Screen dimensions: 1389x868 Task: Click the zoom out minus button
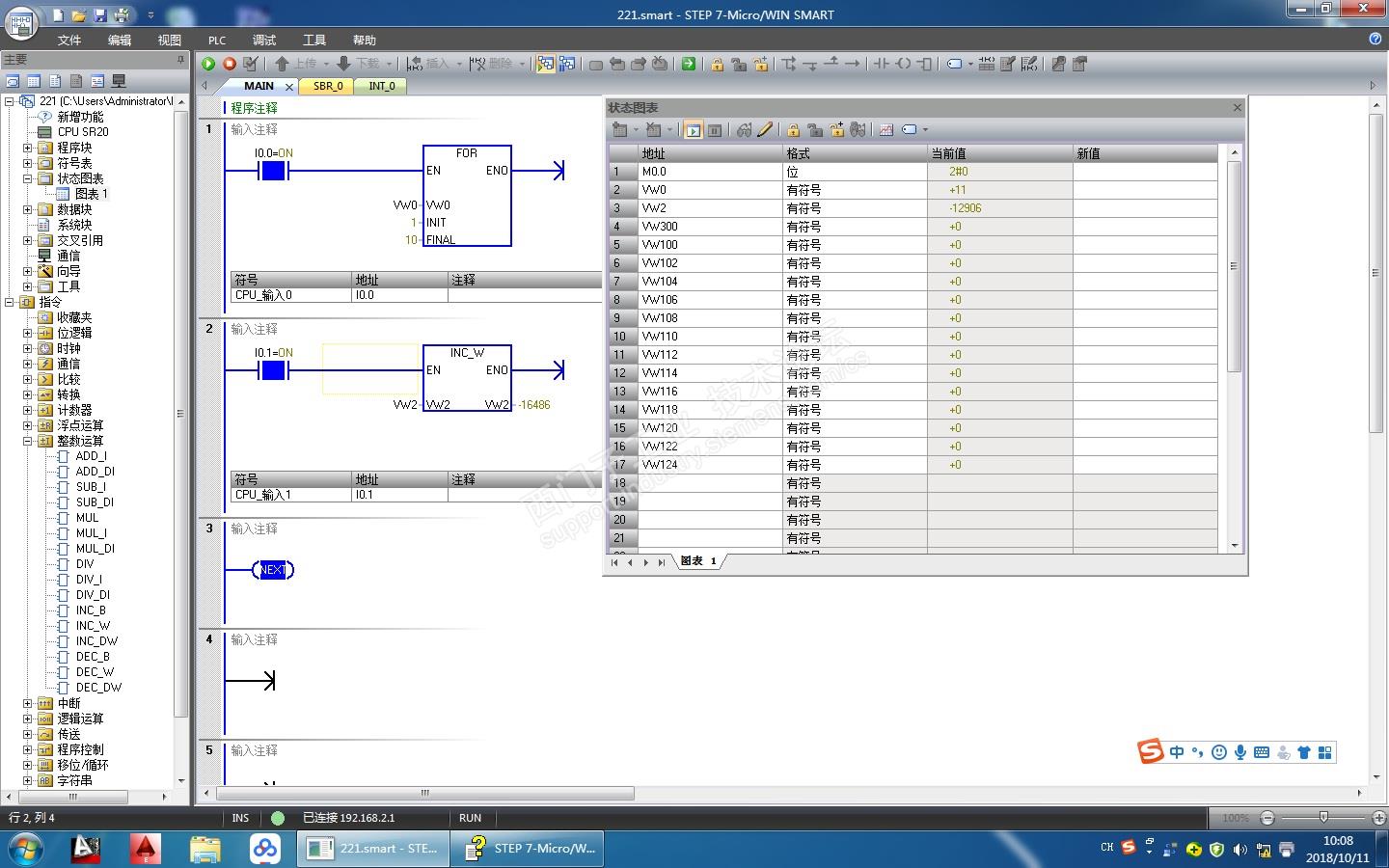(x=1267, y=818)
